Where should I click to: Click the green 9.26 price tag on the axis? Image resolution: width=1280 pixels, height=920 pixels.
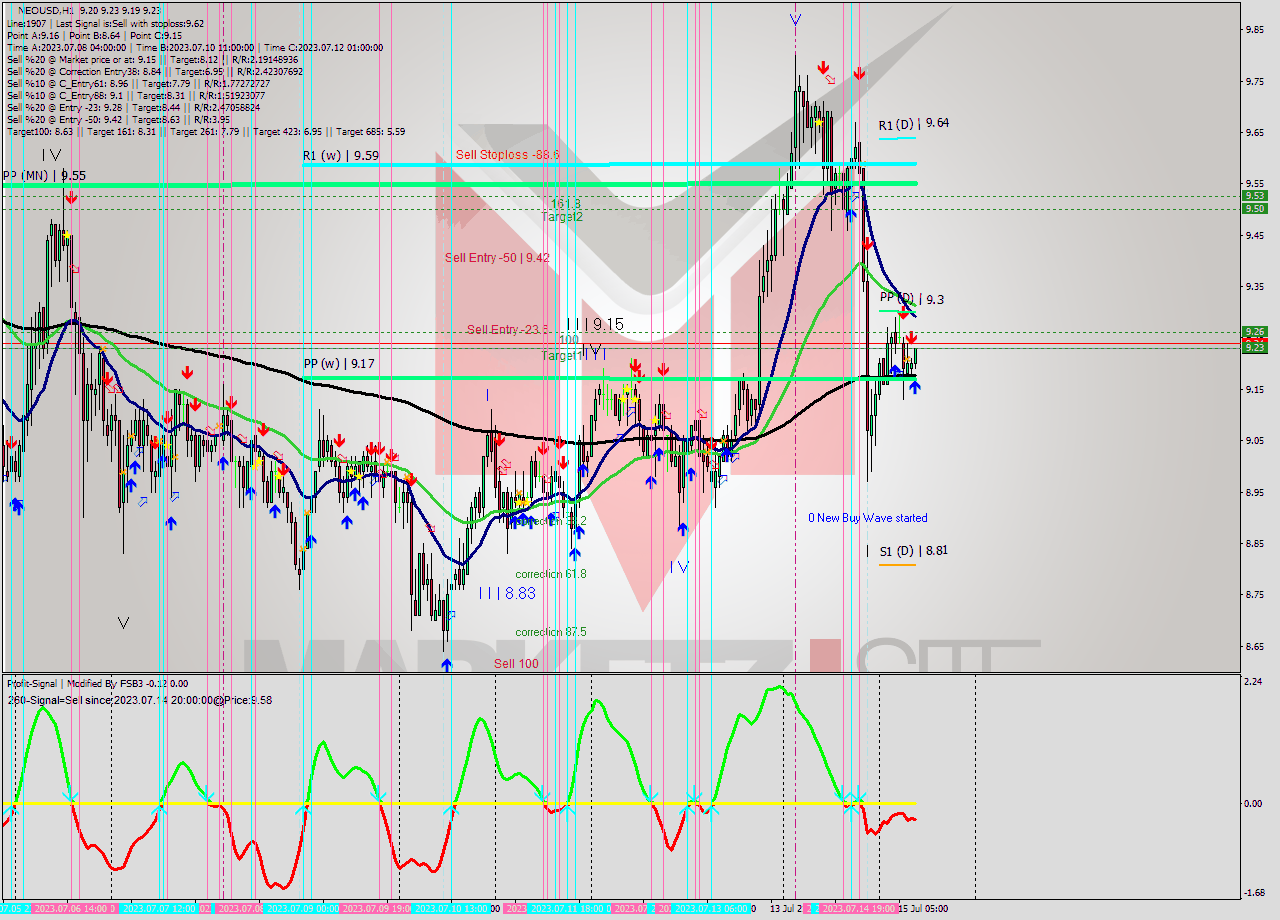pyautogui.click(x=1255, y=331)
